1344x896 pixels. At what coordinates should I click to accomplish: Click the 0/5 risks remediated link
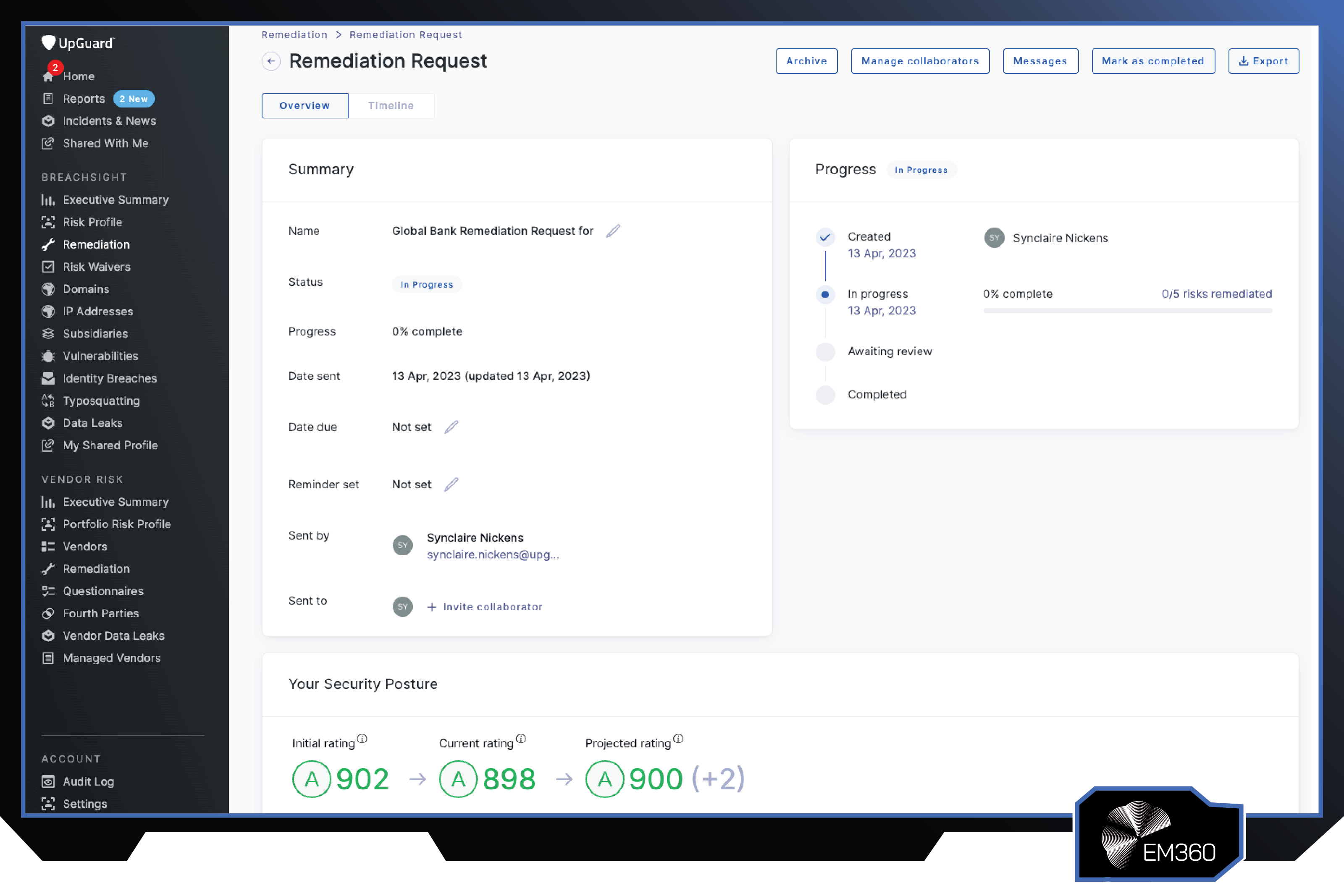[x=1217, y=294]
